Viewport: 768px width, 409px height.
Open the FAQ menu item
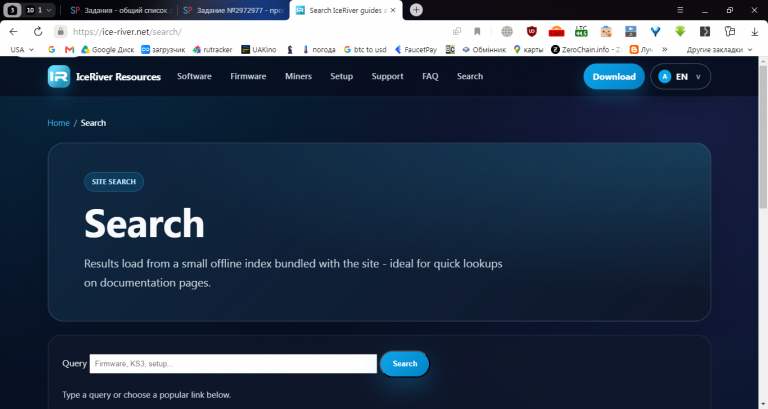(x=430, y=76)
